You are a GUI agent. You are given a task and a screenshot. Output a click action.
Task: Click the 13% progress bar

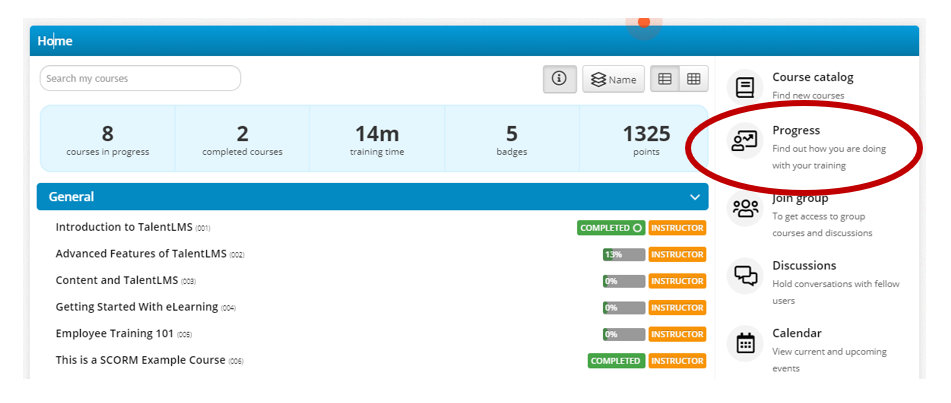(624, 255)
